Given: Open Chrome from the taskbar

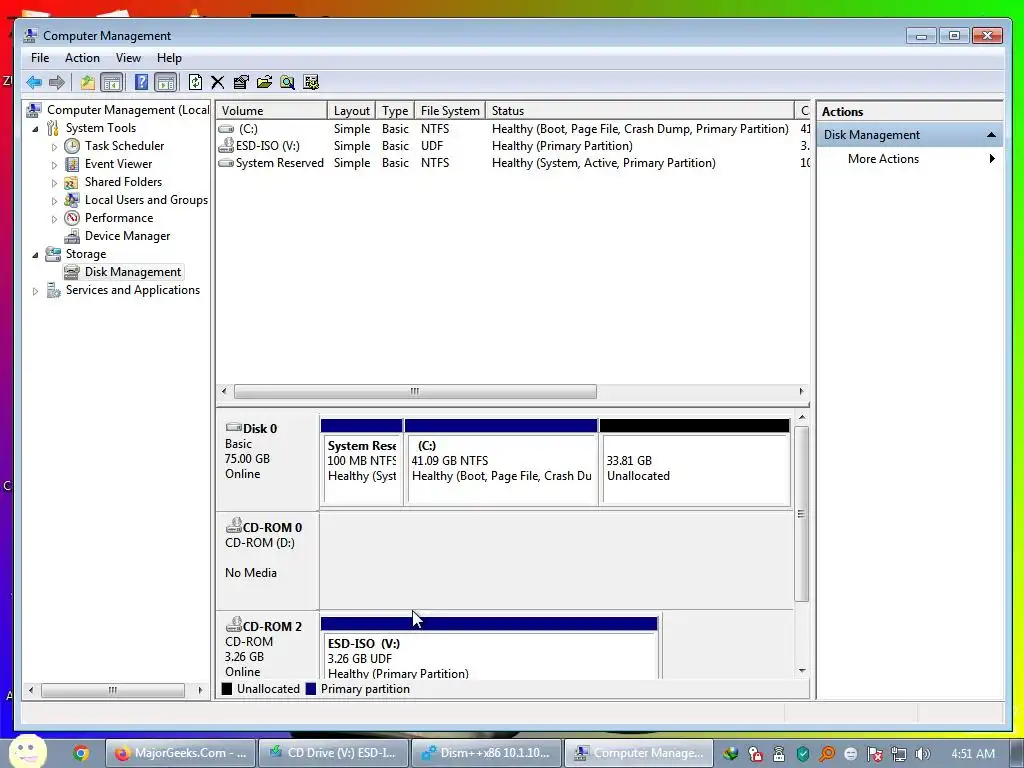Looking at the screenshot, I should (x=81, y=753).
